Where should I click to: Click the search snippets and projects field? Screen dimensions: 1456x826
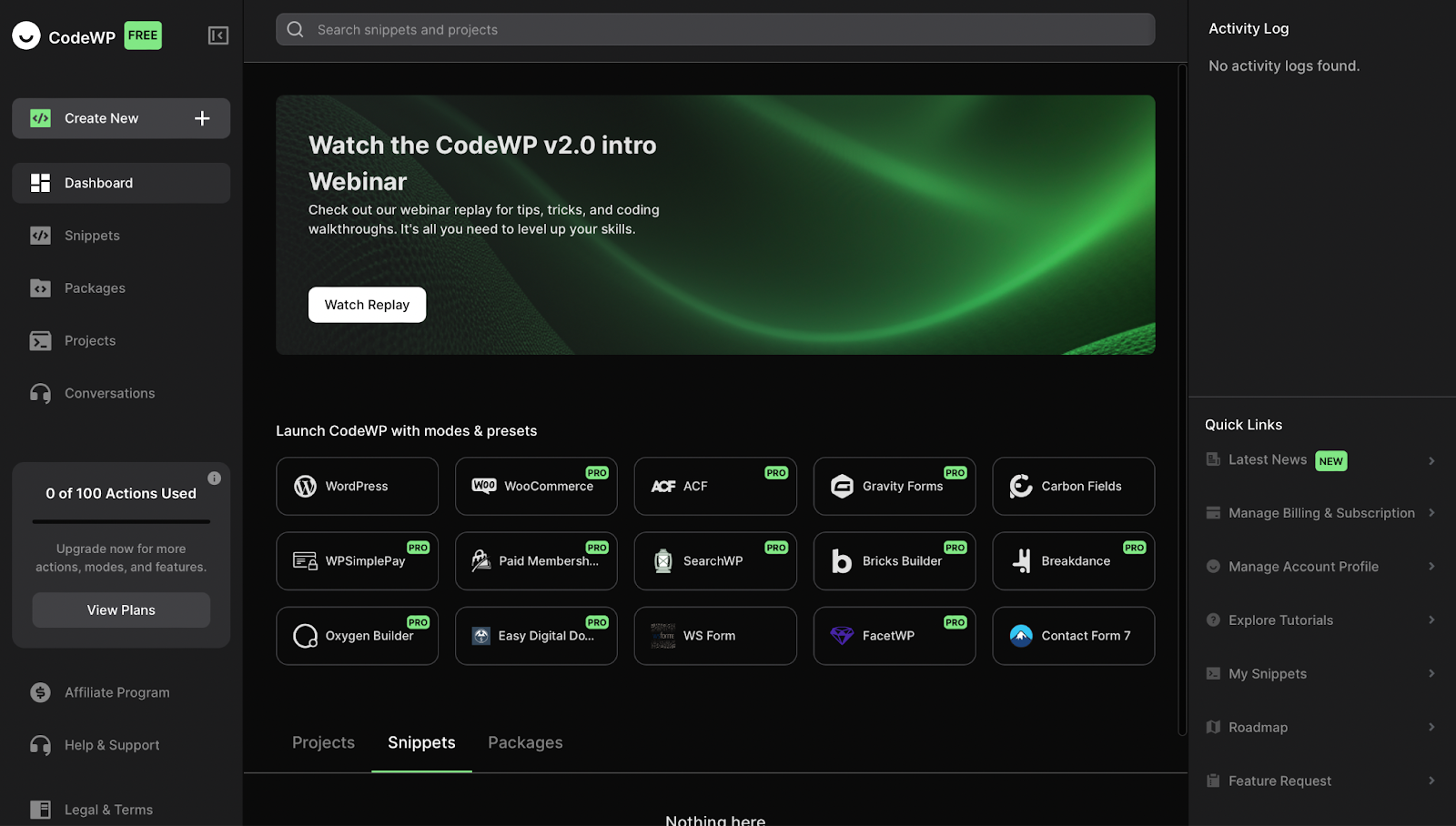[x=715, y=29]
